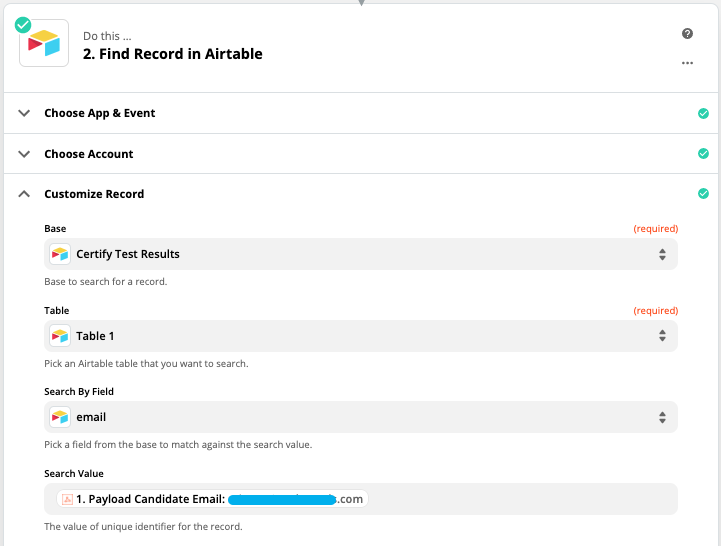Click the Search Value input field
Screen dimensions: 721x546
(520, 499)
